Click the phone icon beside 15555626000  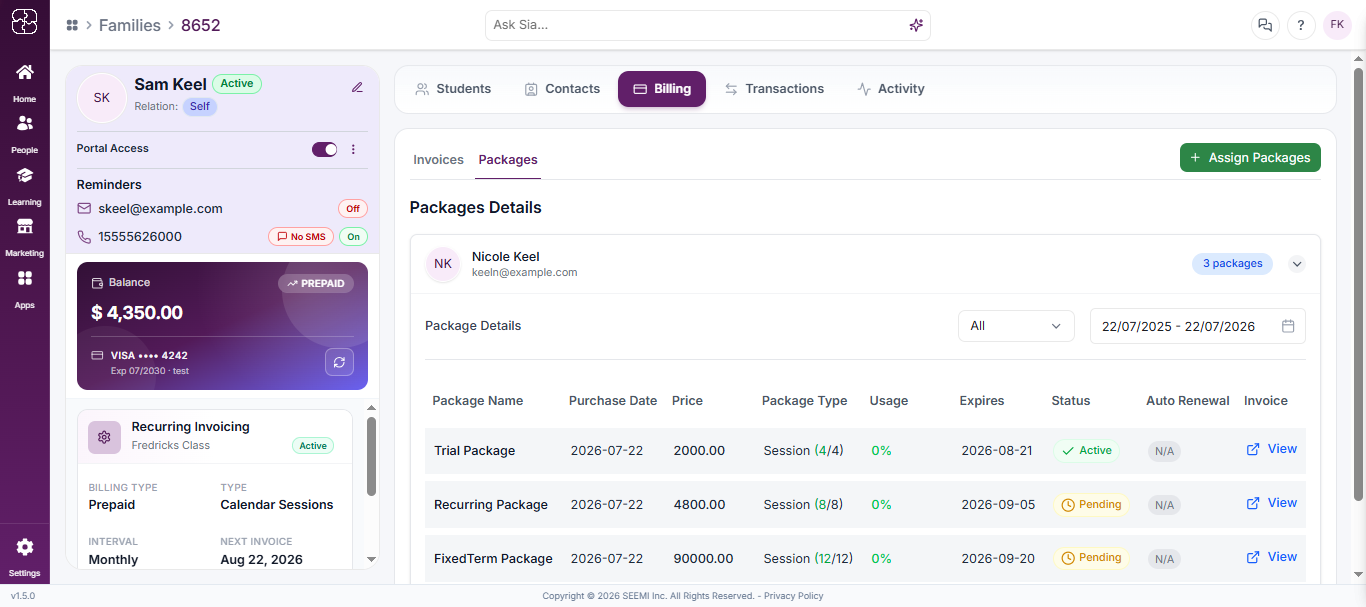(84, 237)
